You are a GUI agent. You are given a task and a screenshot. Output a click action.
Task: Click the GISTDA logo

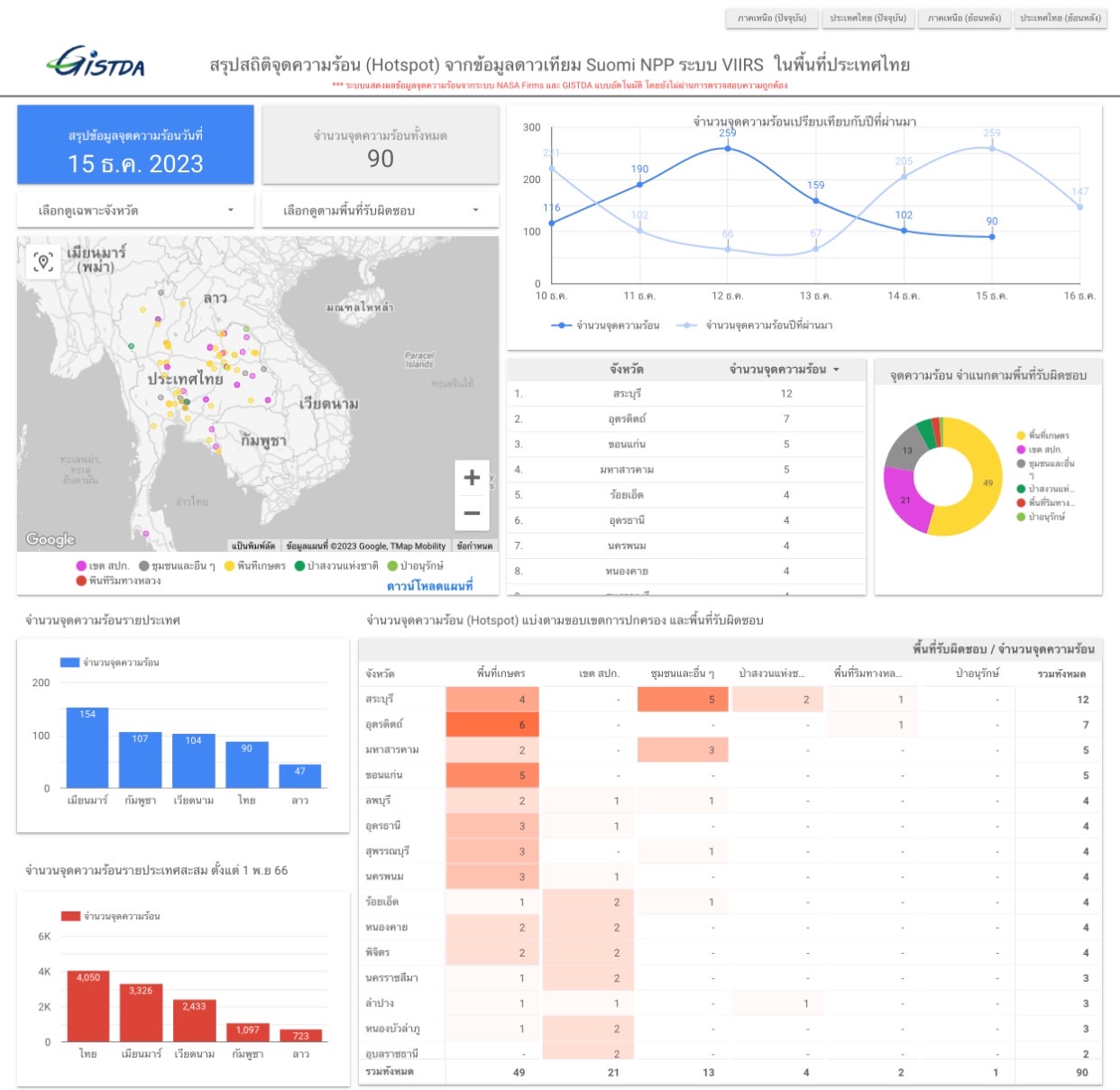click(x=96, y=63)
